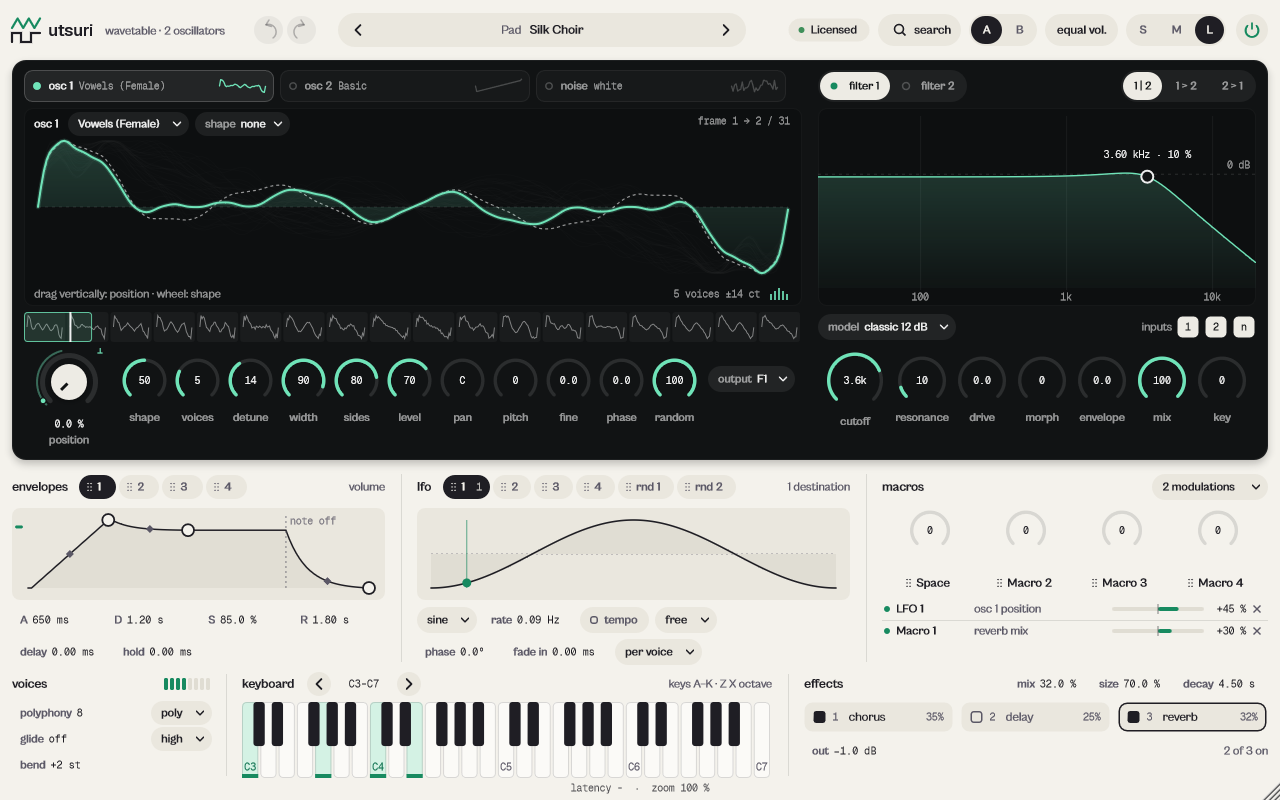
Task: Select the osc 2 Basic tab
Action: point(405,86)
